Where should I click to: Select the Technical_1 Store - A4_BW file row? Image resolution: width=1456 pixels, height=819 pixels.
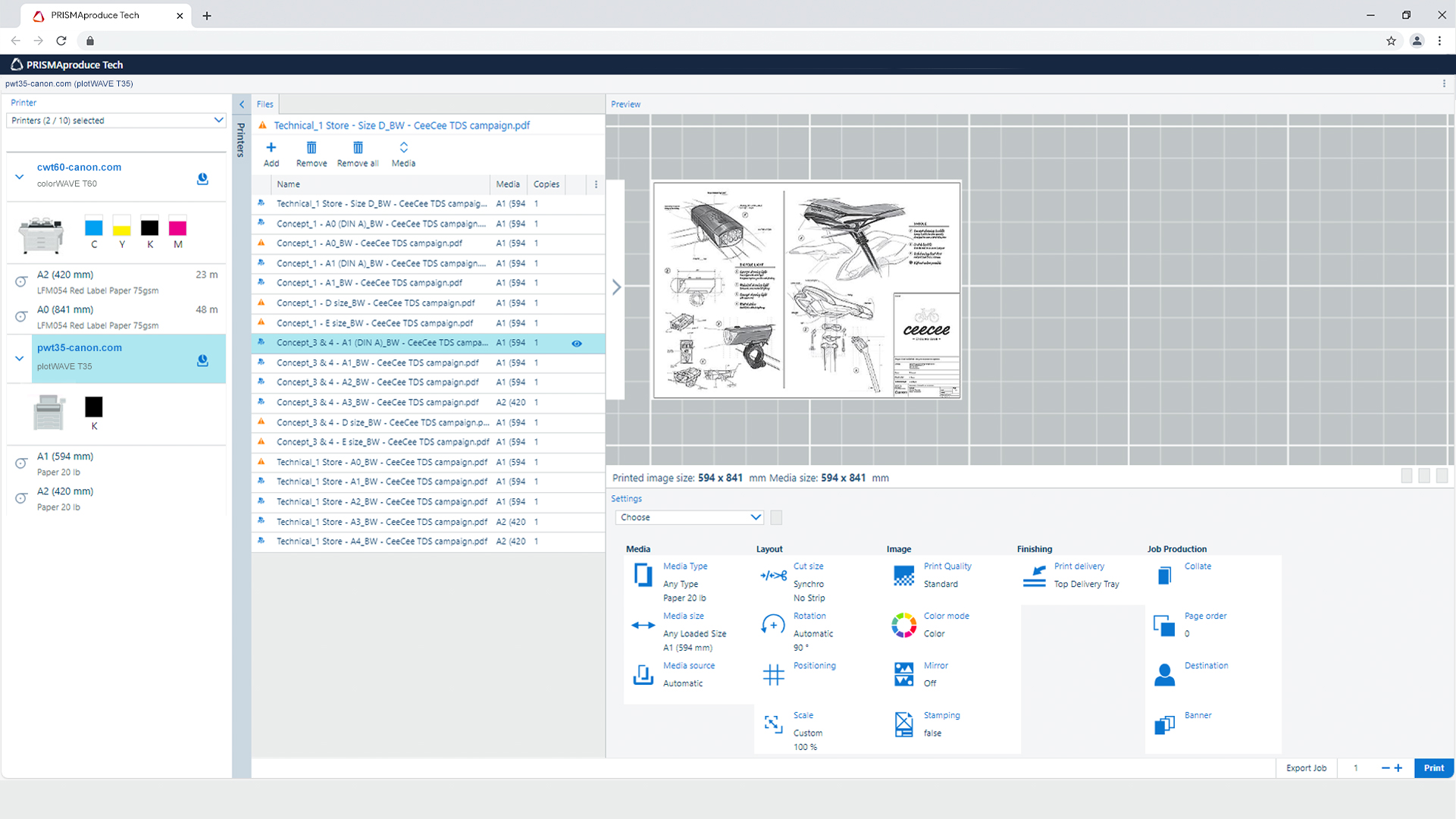click(x=381, y=541)
